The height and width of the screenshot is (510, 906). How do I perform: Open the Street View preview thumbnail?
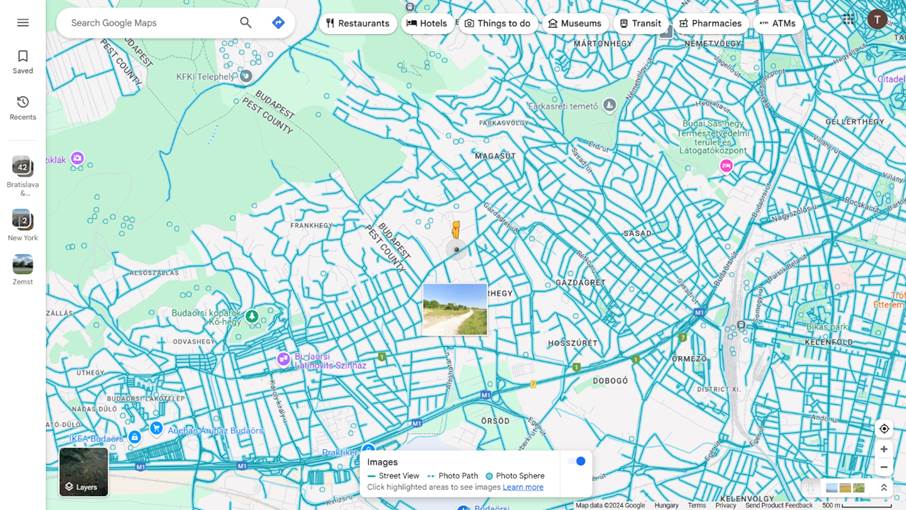click(455, 309)
